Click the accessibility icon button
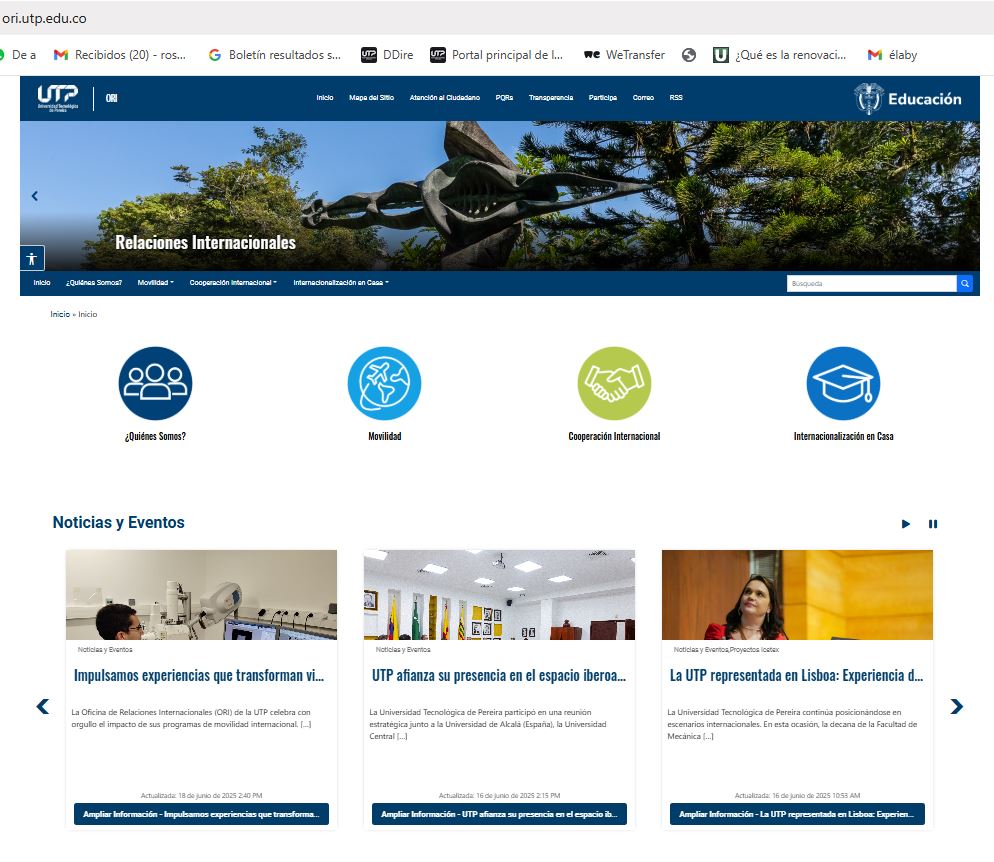This screenshot has height=862, width=994. click(32, 259)
